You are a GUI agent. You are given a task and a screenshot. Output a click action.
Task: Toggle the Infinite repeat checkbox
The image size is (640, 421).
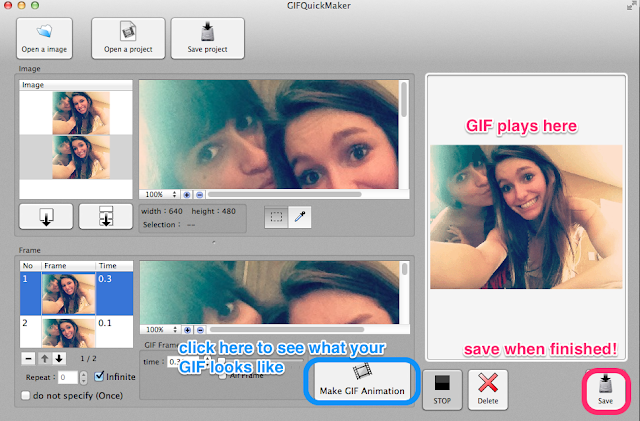pos(99,376)
